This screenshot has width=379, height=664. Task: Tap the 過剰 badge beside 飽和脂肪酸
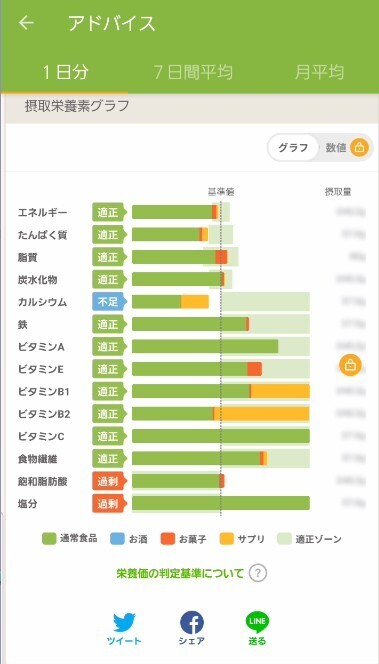tap(108, 481)
